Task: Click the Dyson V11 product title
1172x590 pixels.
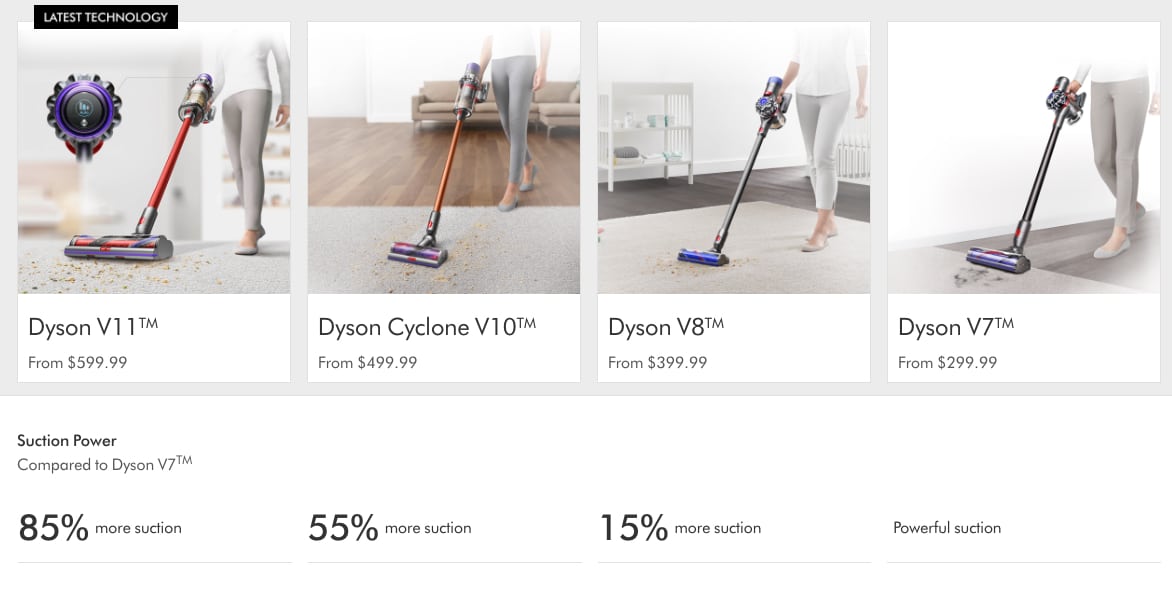Action: [x=93, y=327]
